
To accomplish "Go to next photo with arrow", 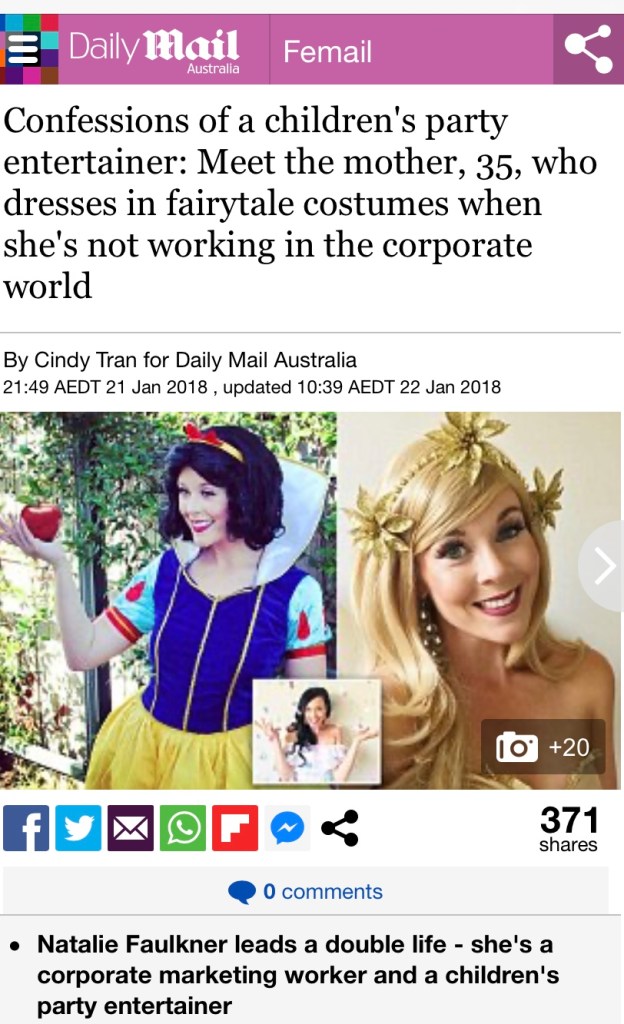I will pyautogui.click(x=604, y=566).
